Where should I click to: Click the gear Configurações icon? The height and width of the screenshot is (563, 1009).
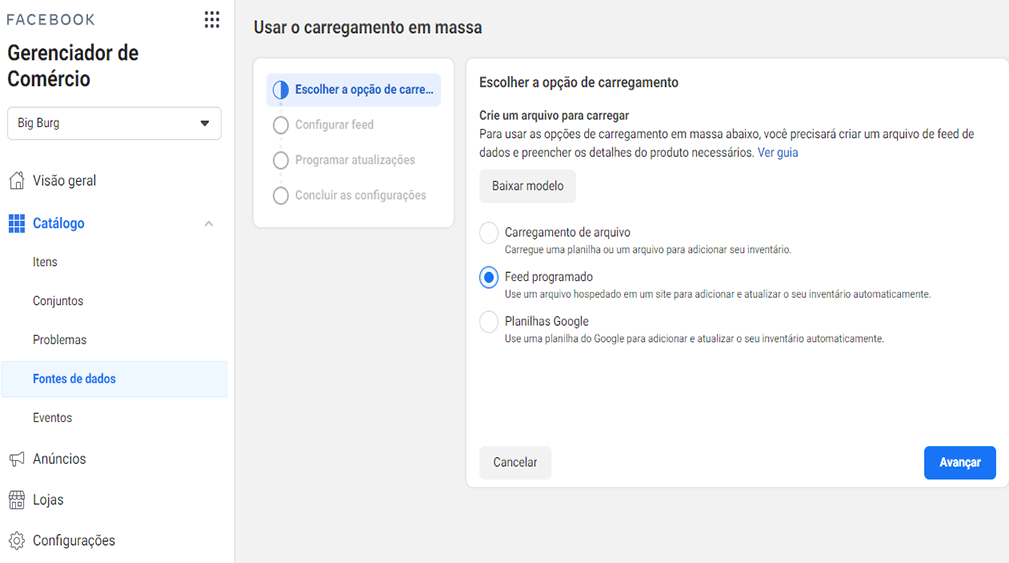tap(17, 540)
